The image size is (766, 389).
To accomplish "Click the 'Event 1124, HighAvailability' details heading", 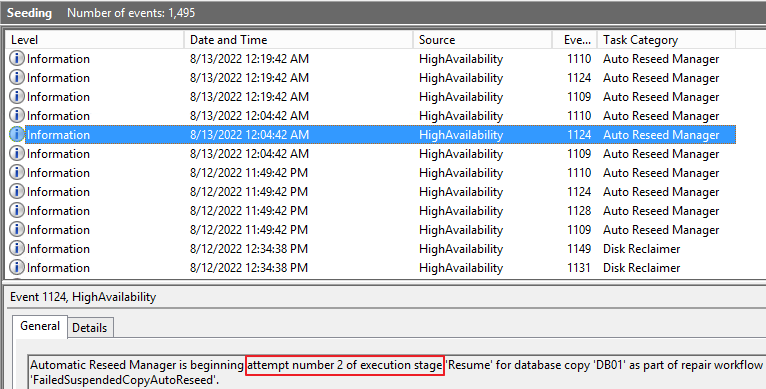I will (83, 297).
